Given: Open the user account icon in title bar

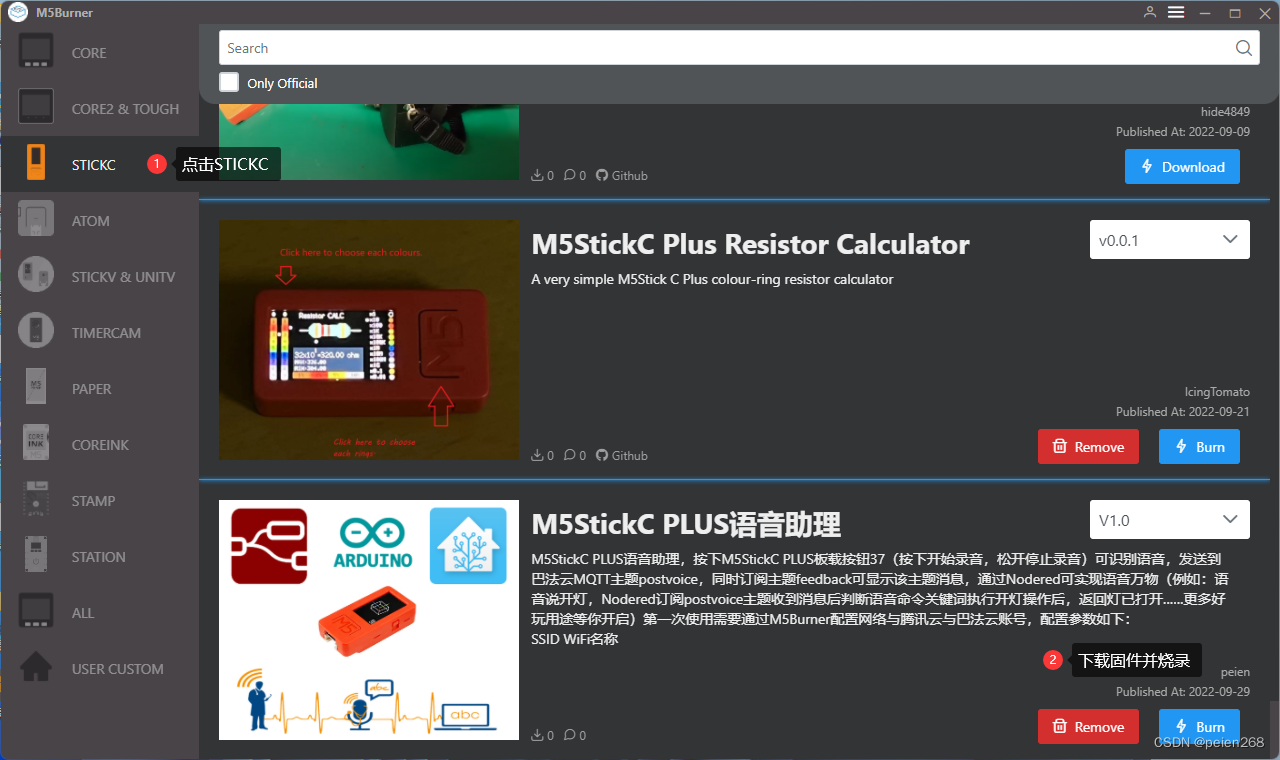Looking at the screenshot, I should click(1150, 12).
